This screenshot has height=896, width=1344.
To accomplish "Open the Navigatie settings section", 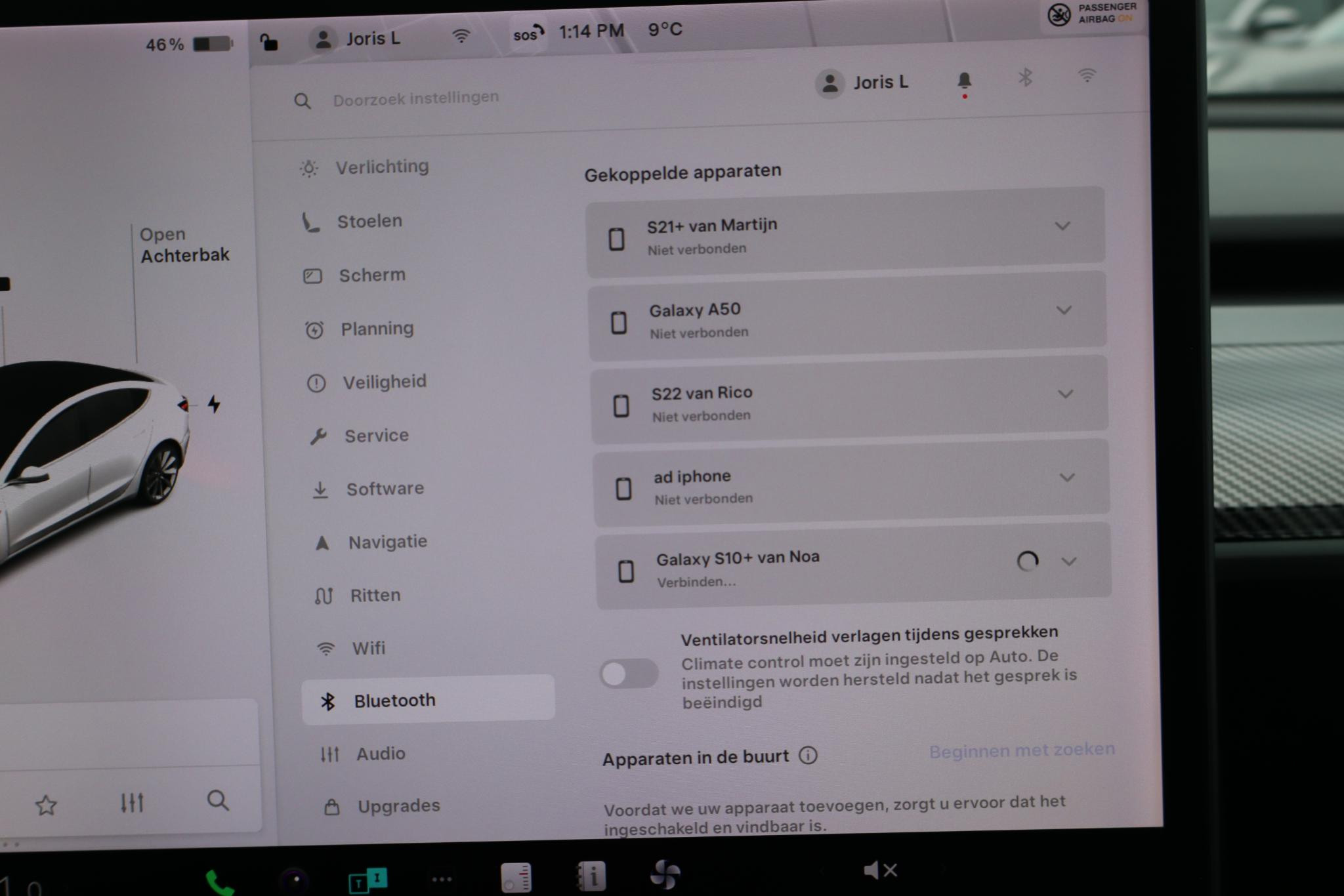I will click(x=388, y=541).
